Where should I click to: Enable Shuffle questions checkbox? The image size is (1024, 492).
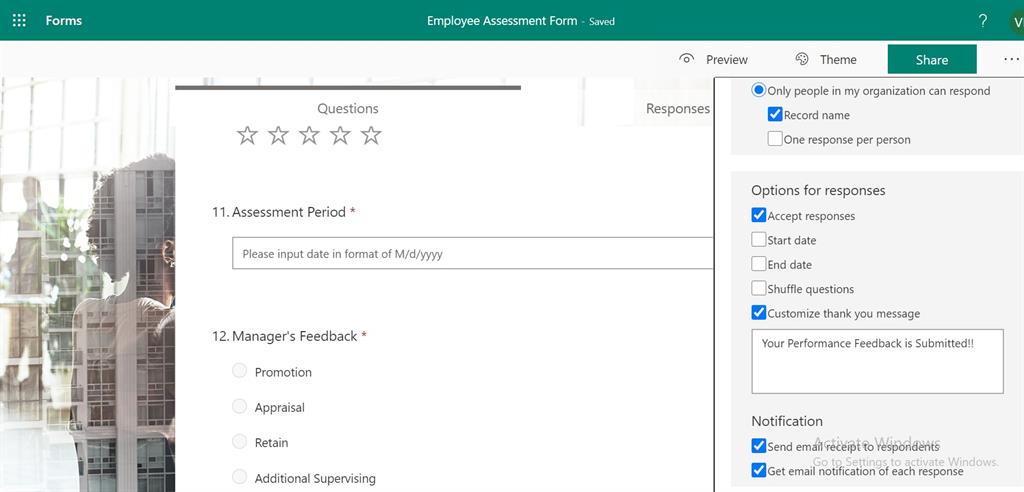click(759, 289)
